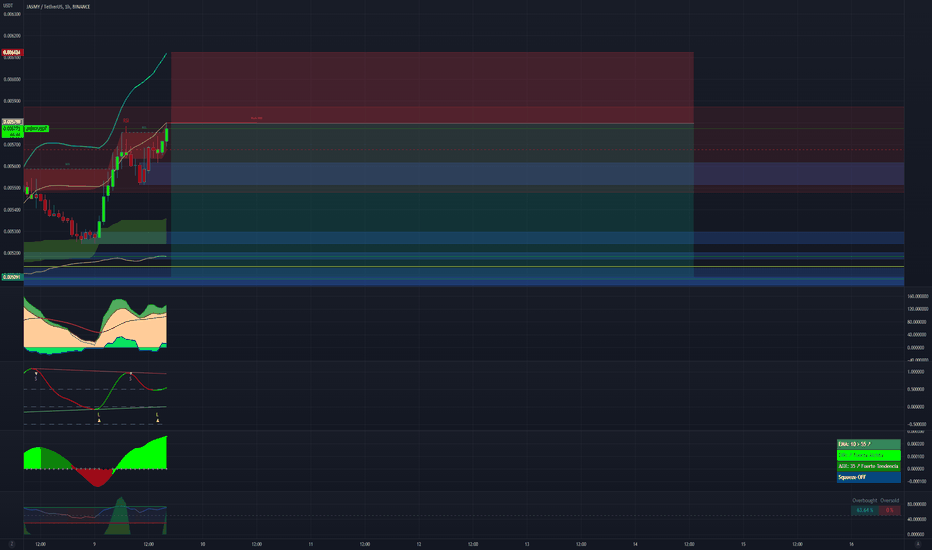Click the USDT currency label
Screen dimensions: 932x550
coord(8,6)
